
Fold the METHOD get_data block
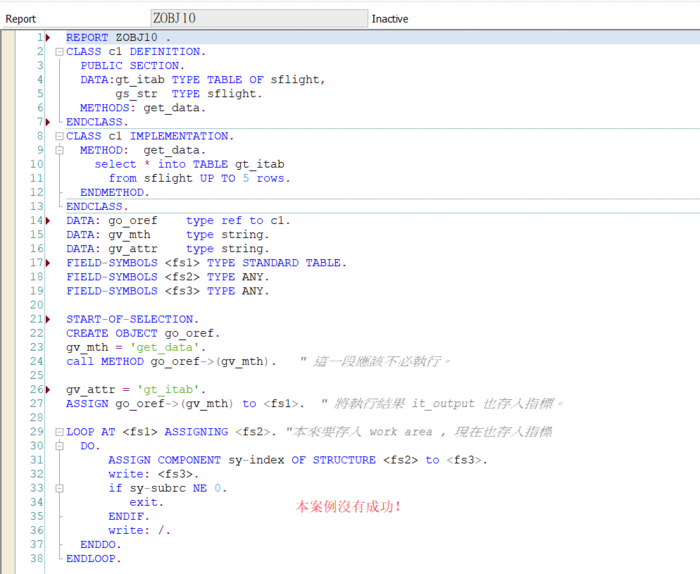(x=59, y=150)
